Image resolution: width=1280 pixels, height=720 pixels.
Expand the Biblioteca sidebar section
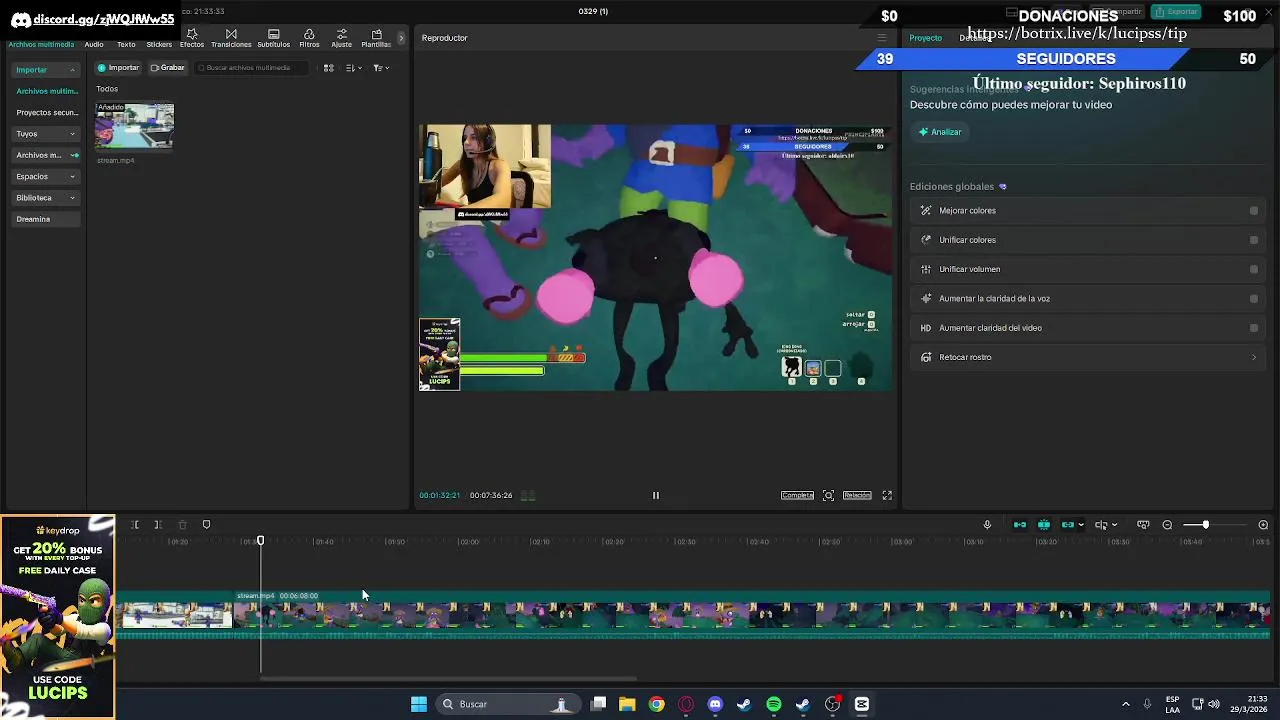(72, 198)
